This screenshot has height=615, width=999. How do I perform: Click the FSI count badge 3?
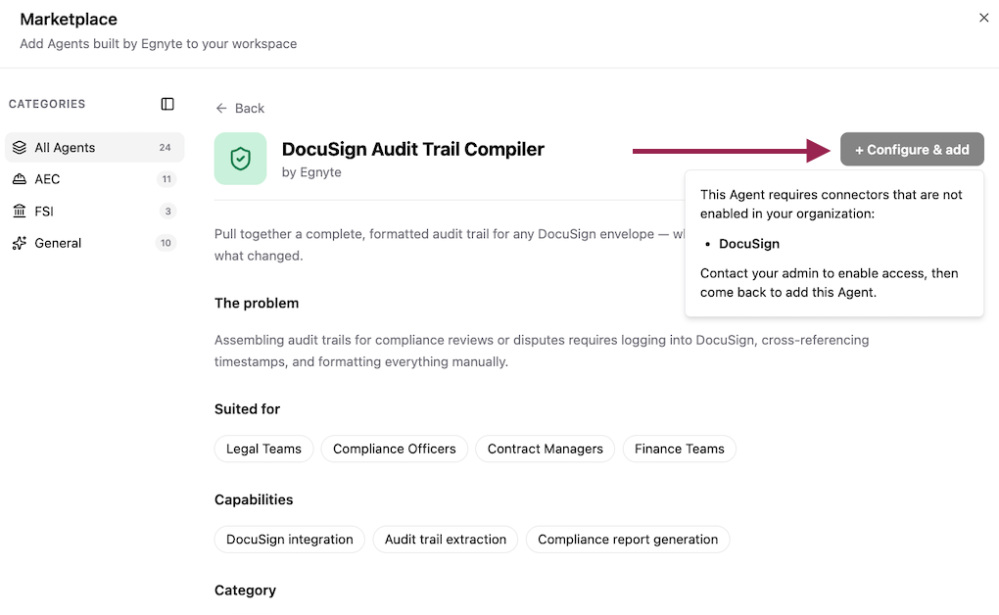168,211
